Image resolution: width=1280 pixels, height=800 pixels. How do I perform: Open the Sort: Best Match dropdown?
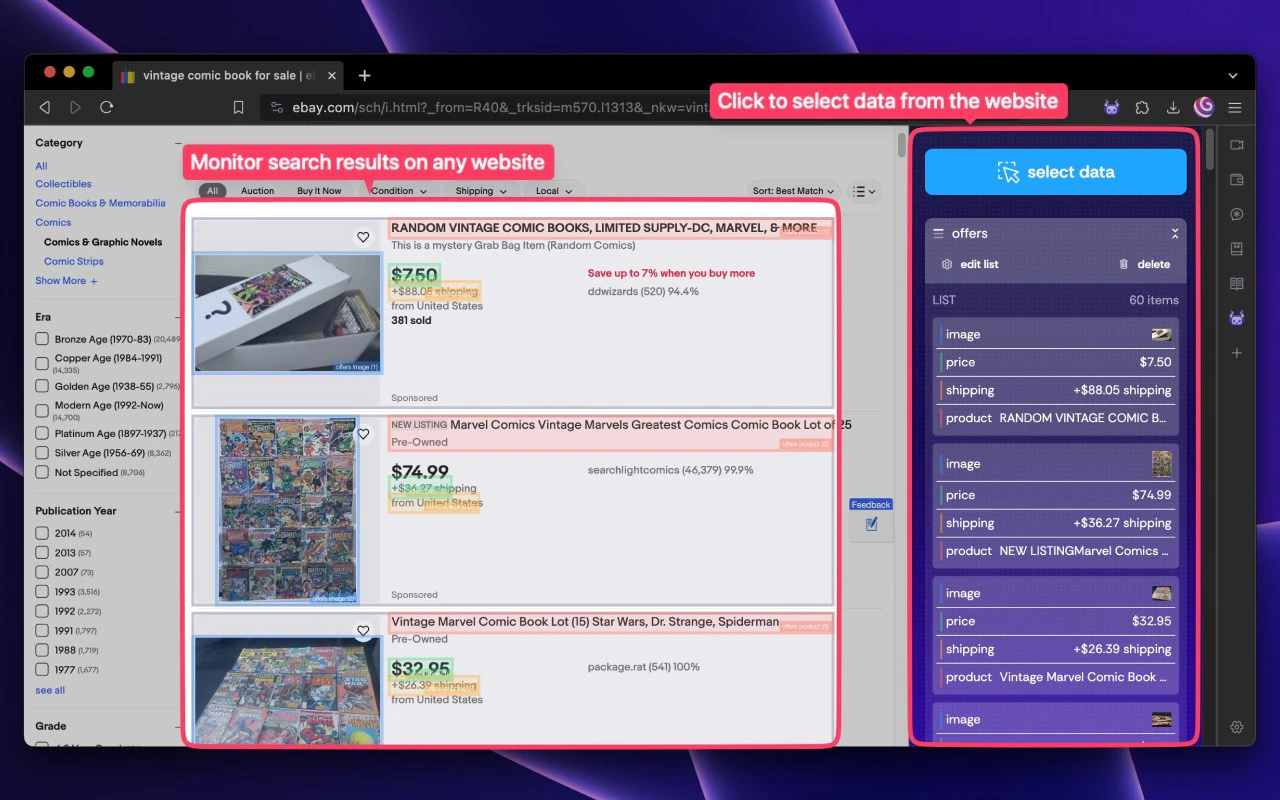[795, 191]
